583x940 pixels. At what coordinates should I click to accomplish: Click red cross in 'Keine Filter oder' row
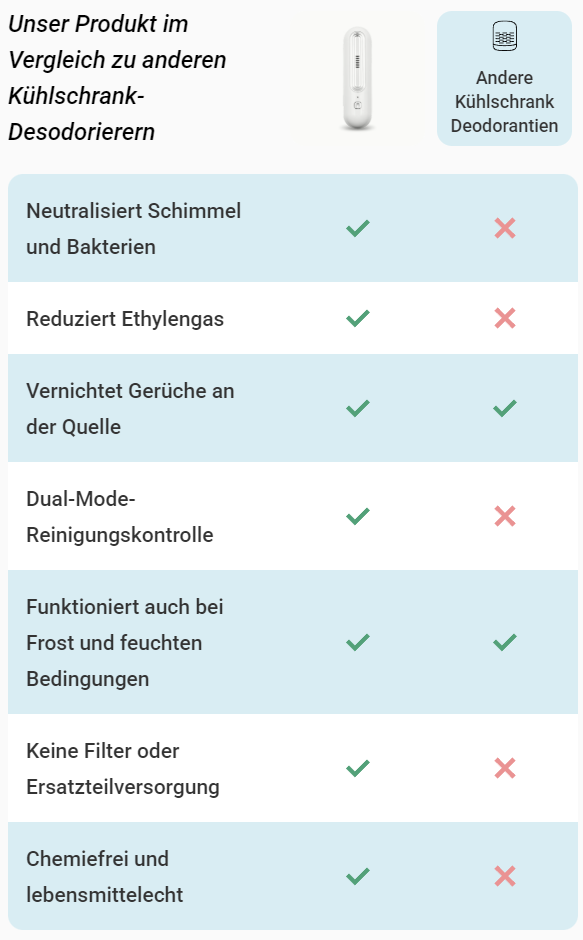[505, 768]
